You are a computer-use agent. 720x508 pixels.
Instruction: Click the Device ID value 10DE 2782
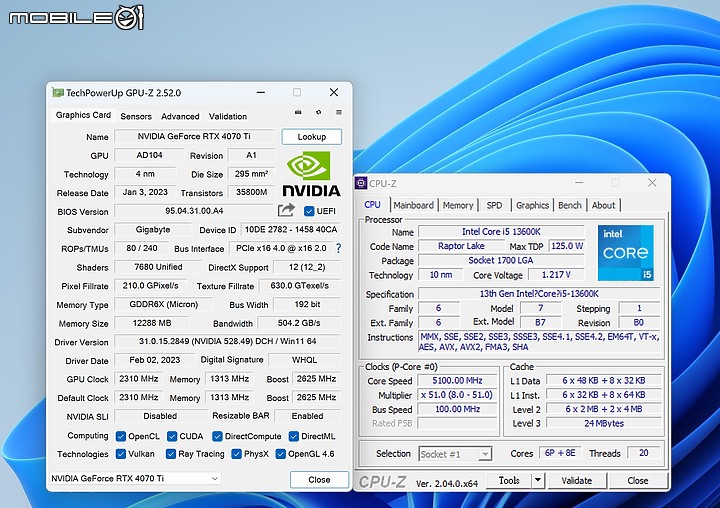(291, 230)
